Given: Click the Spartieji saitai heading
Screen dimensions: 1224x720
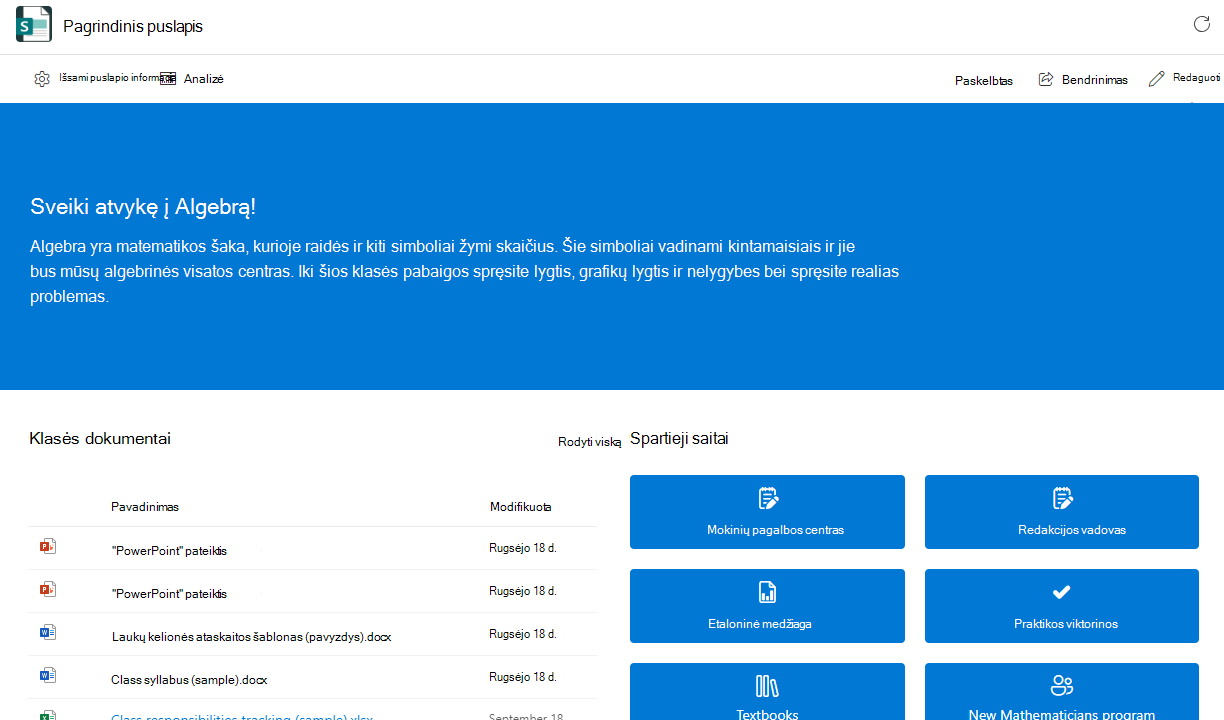Looking at the screenshot, I should (679, 439).
